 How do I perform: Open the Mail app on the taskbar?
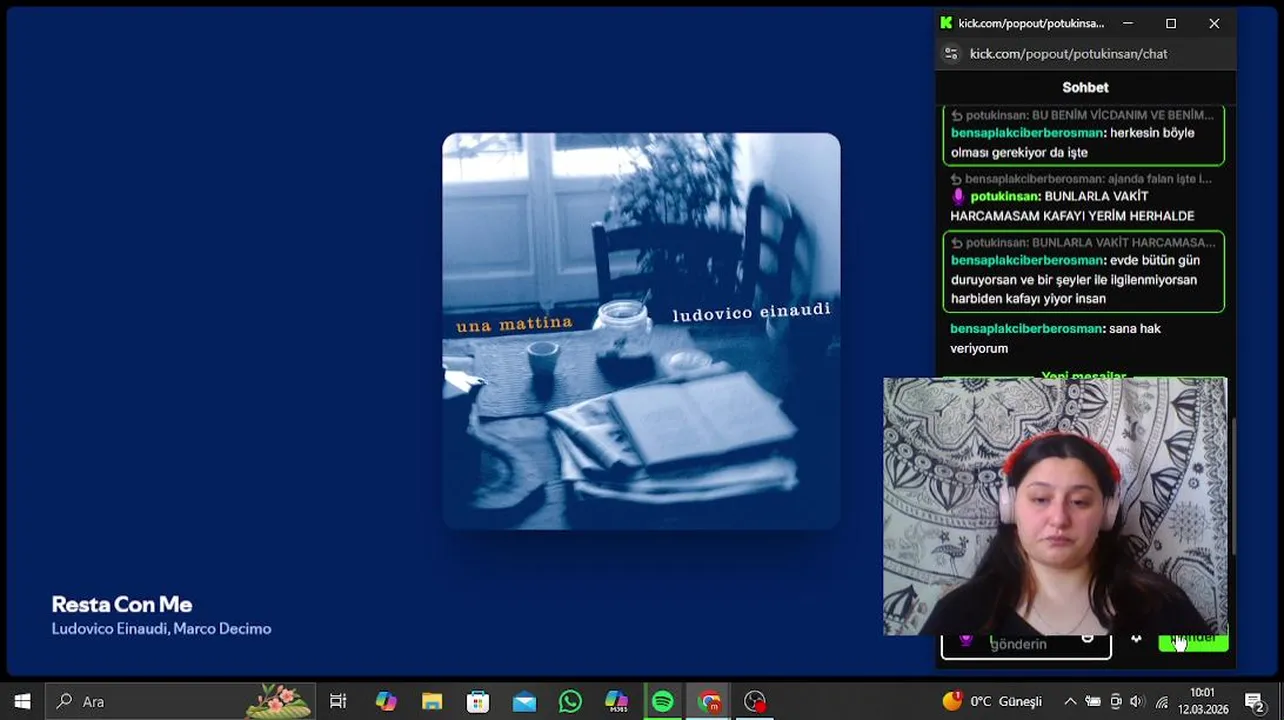point(524,701)
